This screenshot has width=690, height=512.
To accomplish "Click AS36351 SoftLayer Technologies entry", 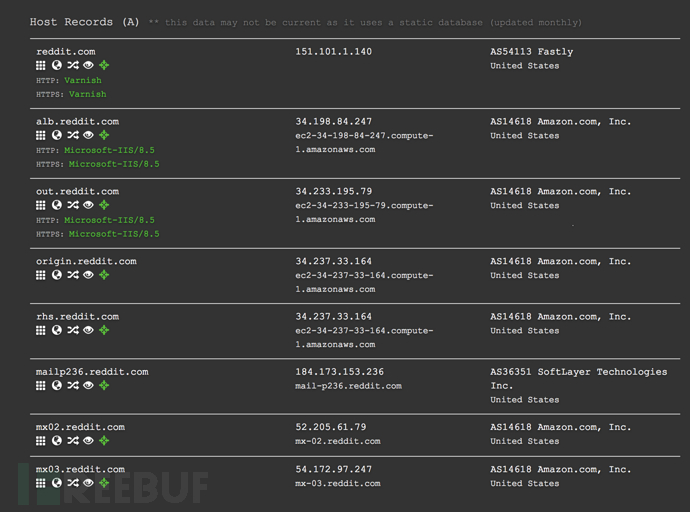I will 579,378.
